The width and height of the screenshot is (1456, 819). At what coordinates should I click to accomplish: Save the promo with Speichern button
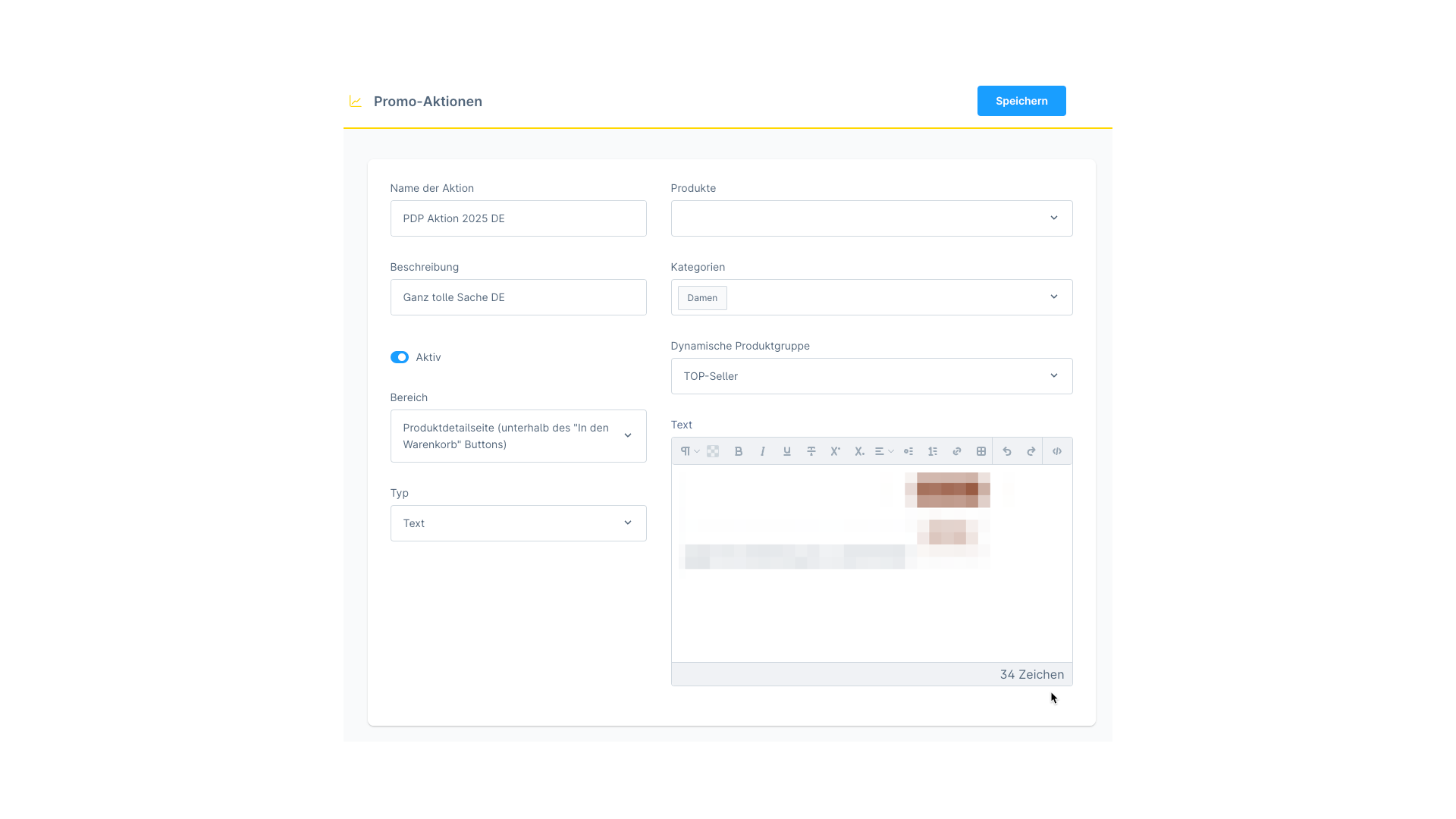1021,101
